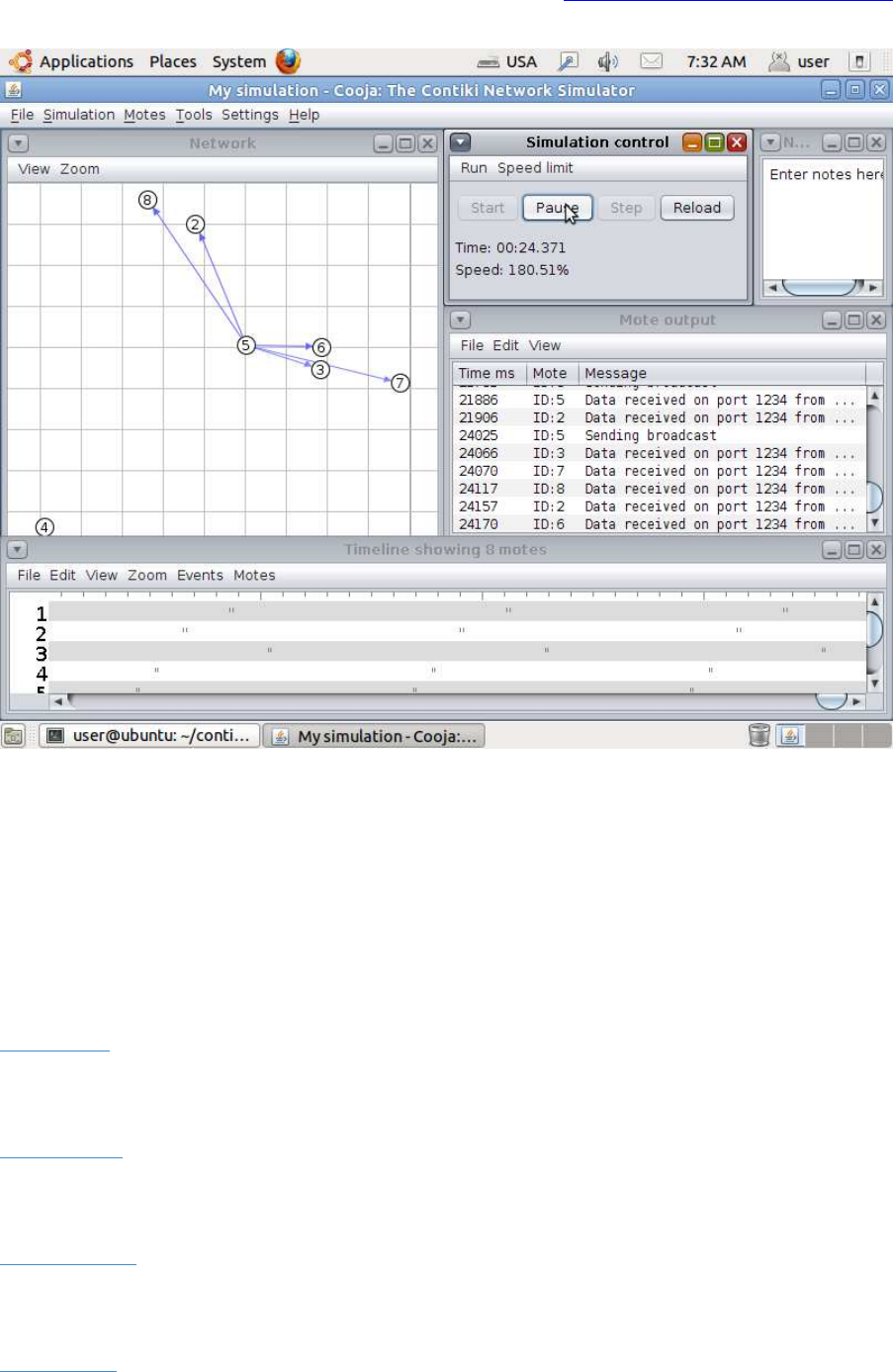
Task: Open the File menu in Cooja
Action: coord(22,115)
